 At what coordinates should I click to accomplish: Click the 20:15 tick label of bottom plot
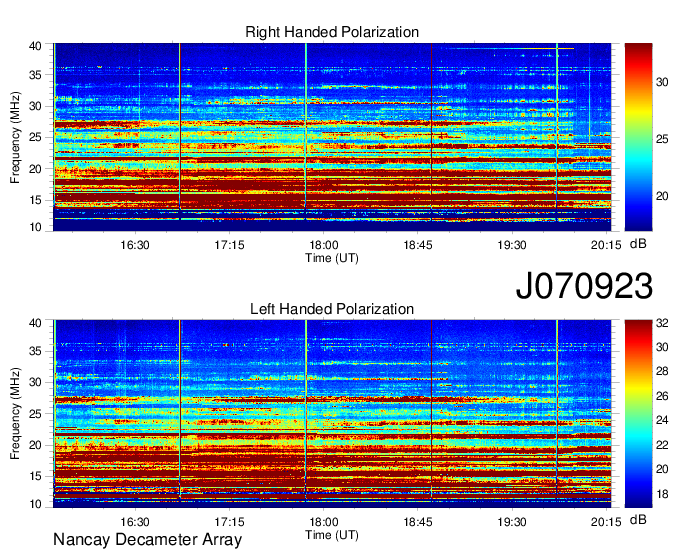pyautogui.click(x=606, y=522)
